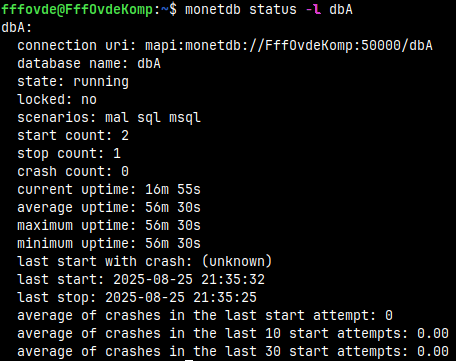Click the last start timestamp 21:35:32
Viewport: 456px width, 361px height.
[x=233, y=279]
